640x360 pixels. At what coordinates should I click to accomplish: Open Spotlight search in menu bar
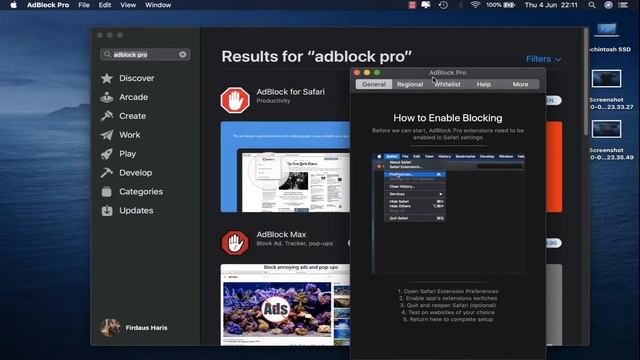[592, 5]
